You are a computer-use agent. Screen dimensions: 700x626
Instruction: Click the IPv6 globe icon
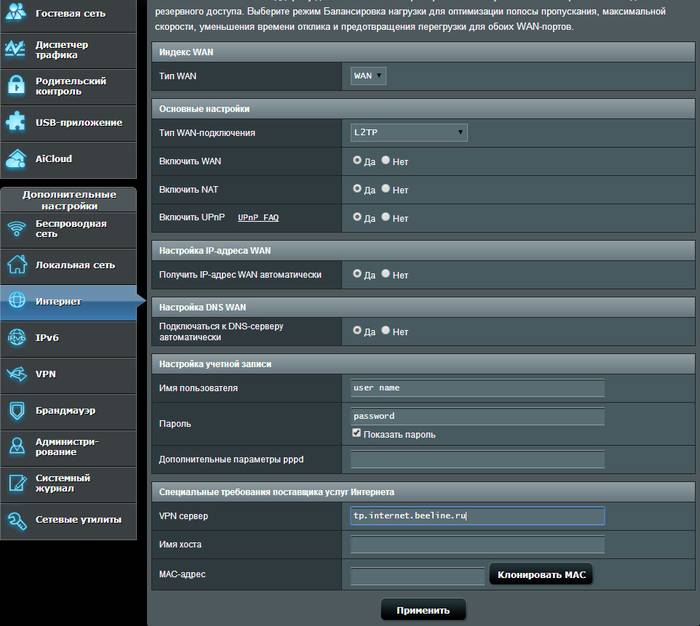coord(16,338)
